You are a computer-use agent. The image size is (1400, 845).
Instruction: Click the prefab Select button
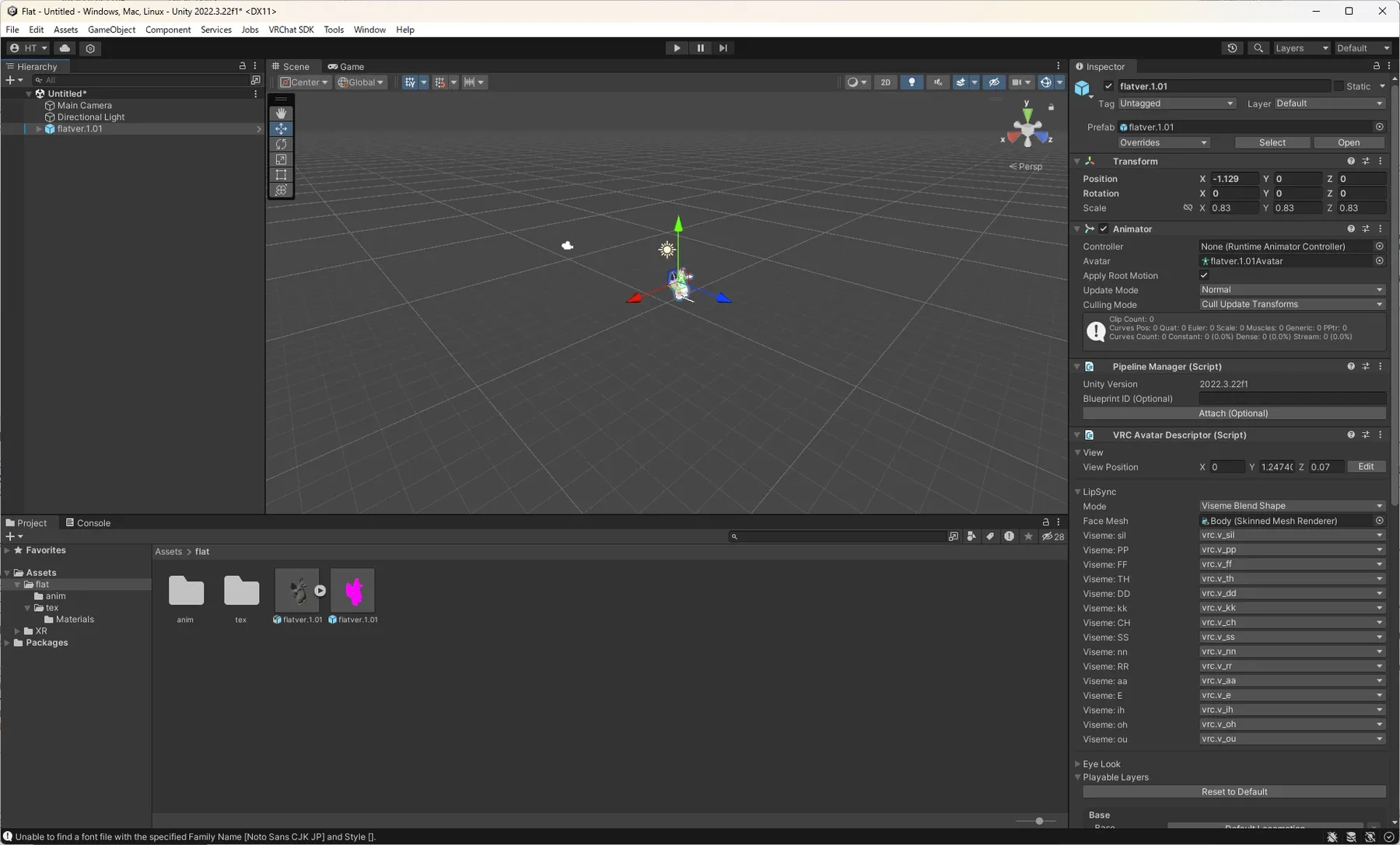pos(1272,143)
